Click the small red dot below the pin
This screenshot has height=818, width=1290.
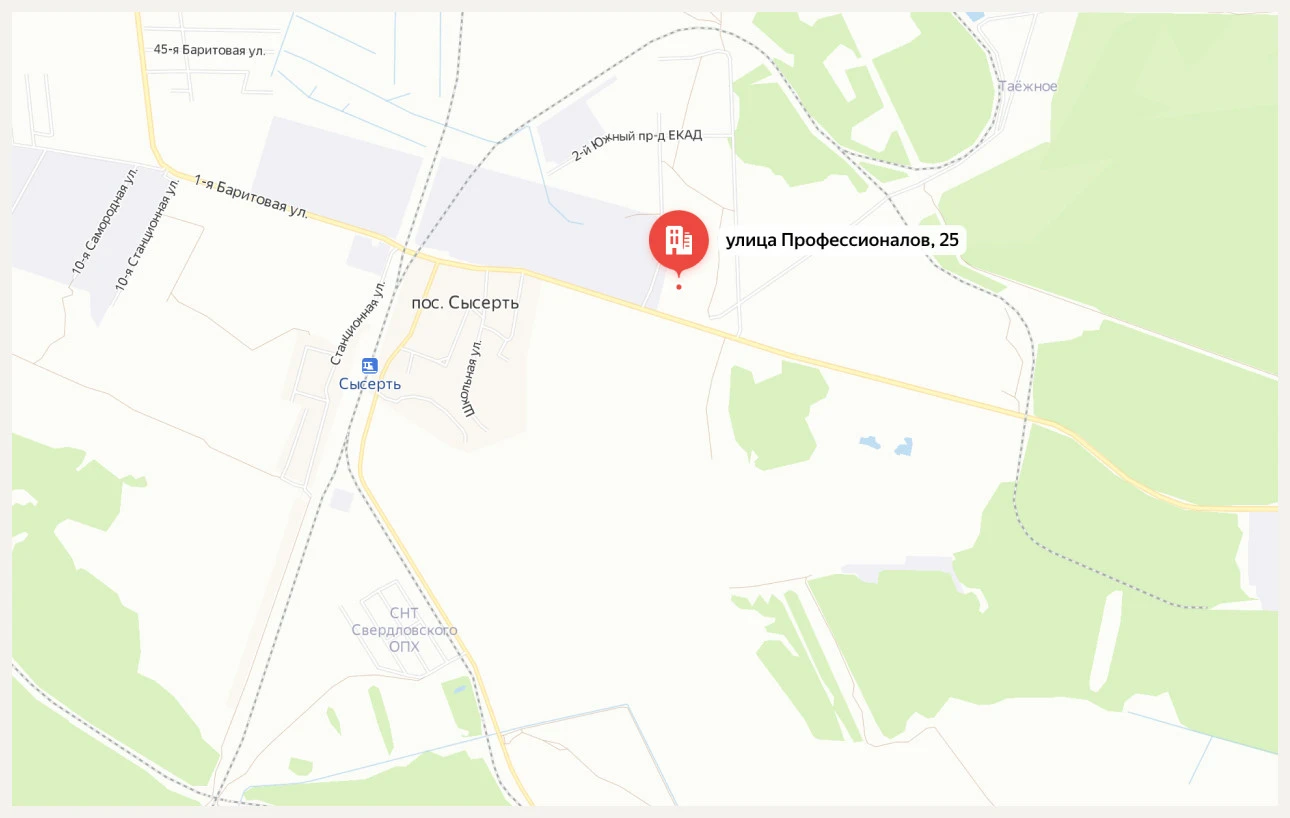pyautogui.click(x=679, y=287)
